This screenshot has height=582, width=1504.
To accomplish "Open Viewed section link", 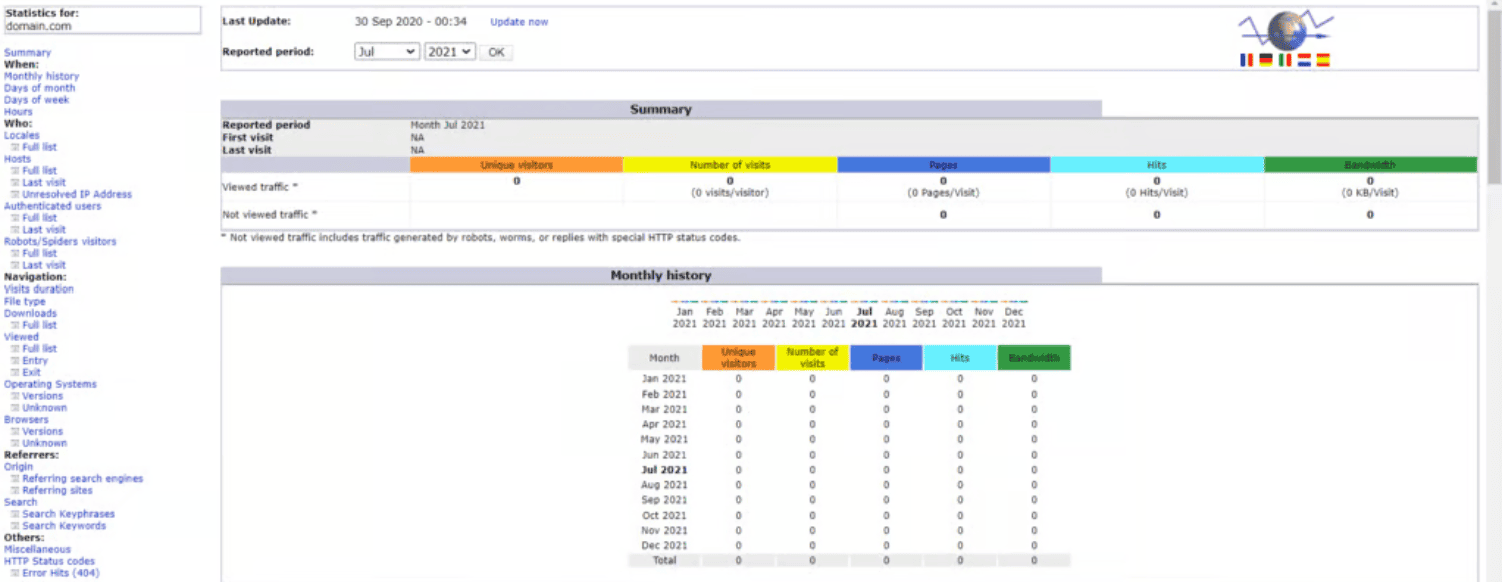I will (x=21, y=337).
